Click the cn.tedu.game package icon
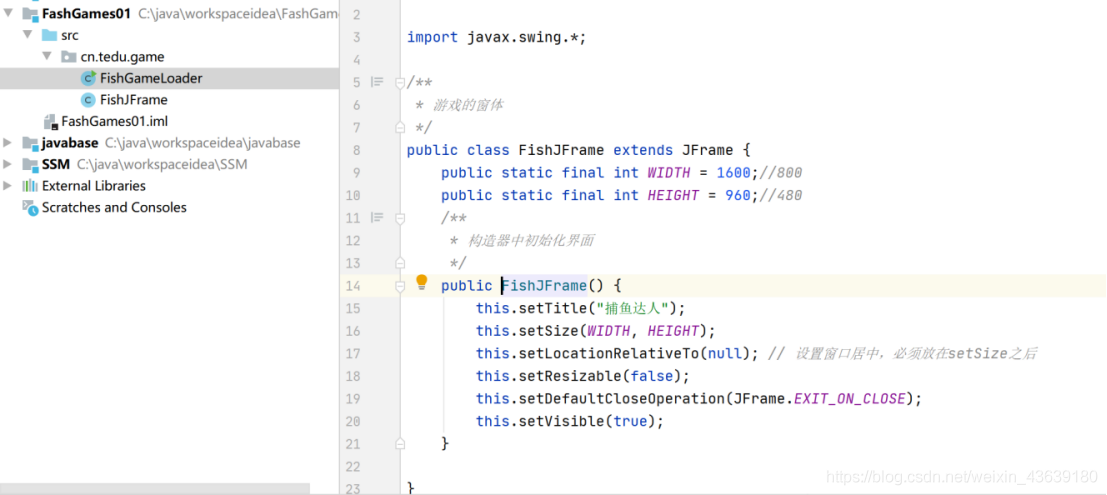Viewport: 1107px width, 495px height. (x=68, y=56)
